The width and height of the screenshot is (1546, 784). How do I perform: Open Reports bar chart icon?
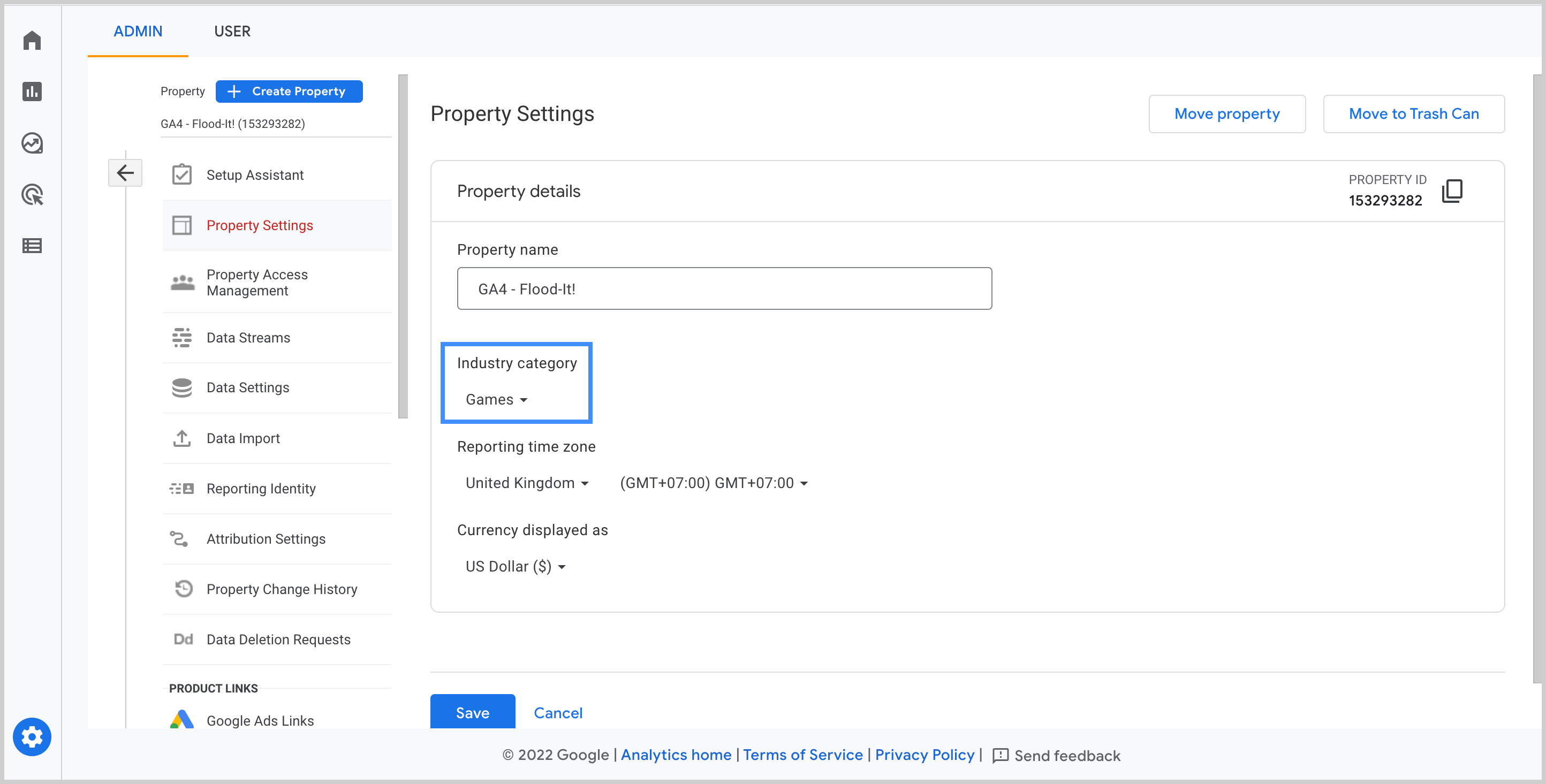point(32,92)
